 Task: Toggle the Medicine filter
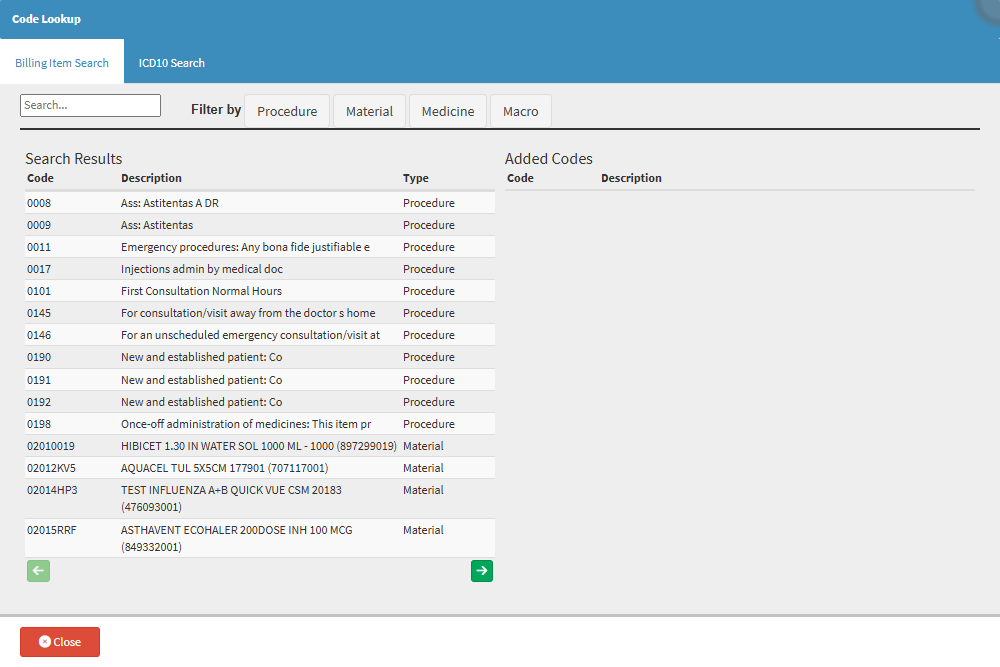[448, 111]
